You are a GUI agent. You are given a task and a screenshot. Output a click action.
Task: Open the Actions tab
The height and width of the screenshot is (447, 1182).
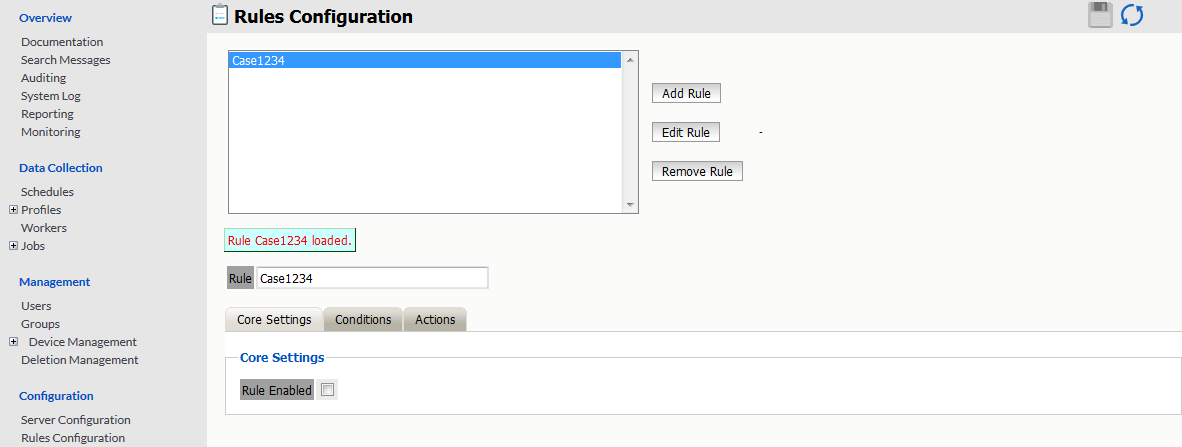pos(435,320)
